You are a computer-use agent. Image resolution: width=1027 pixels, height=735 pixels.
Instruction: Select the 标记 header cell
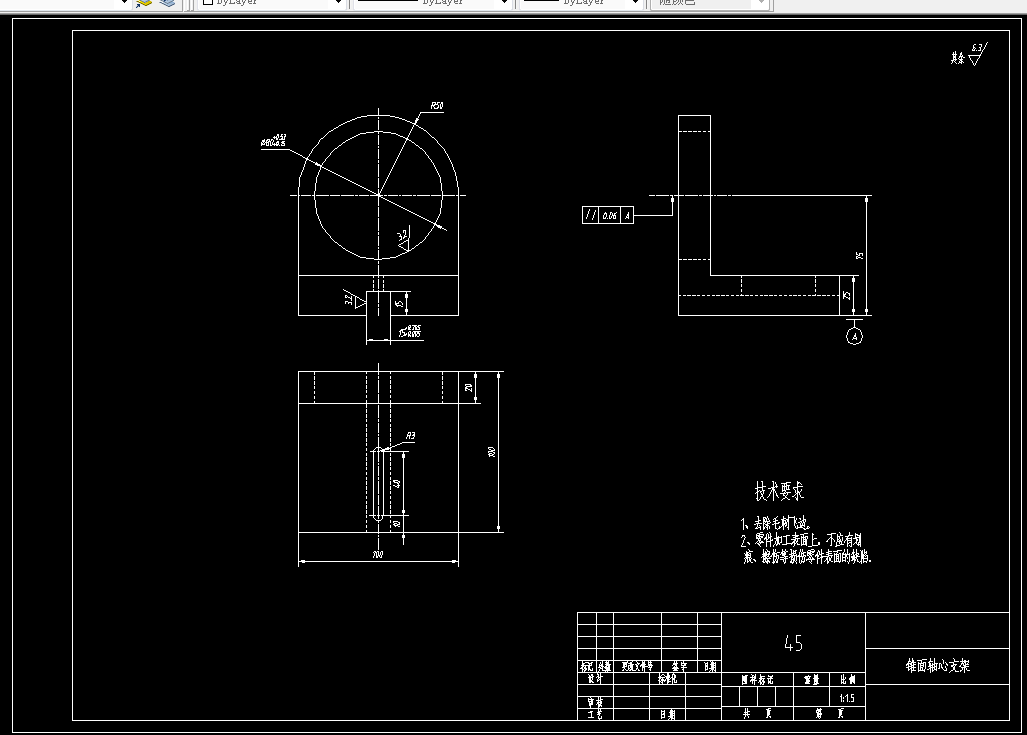click(587, 667)
